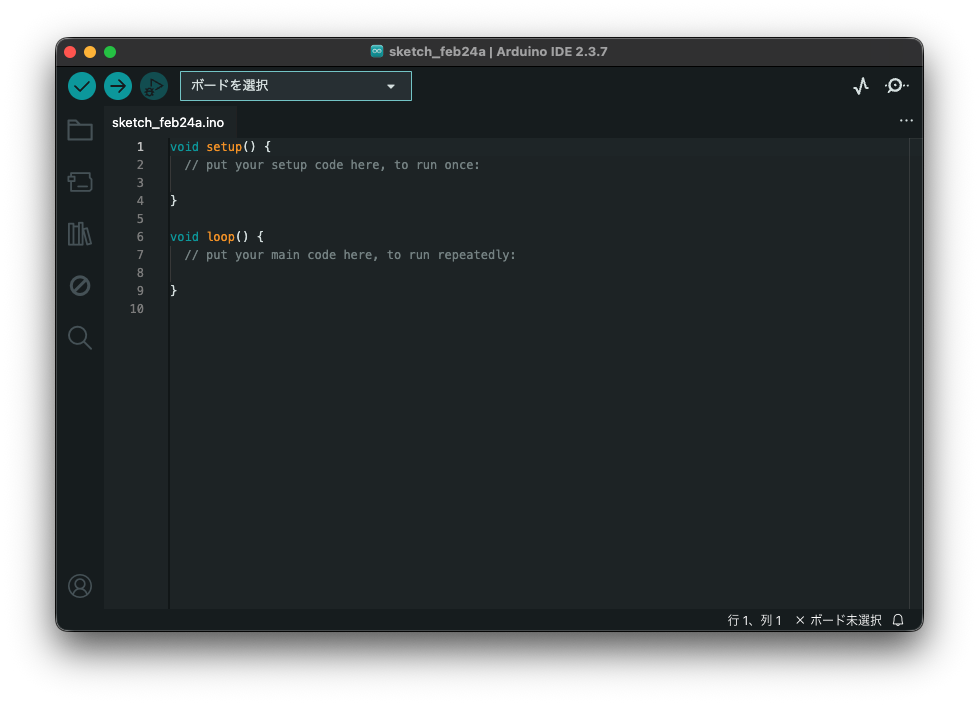This screenshot has height=705, width=979.
Task: Click the Upload arrow button
Action: [118, 86]
